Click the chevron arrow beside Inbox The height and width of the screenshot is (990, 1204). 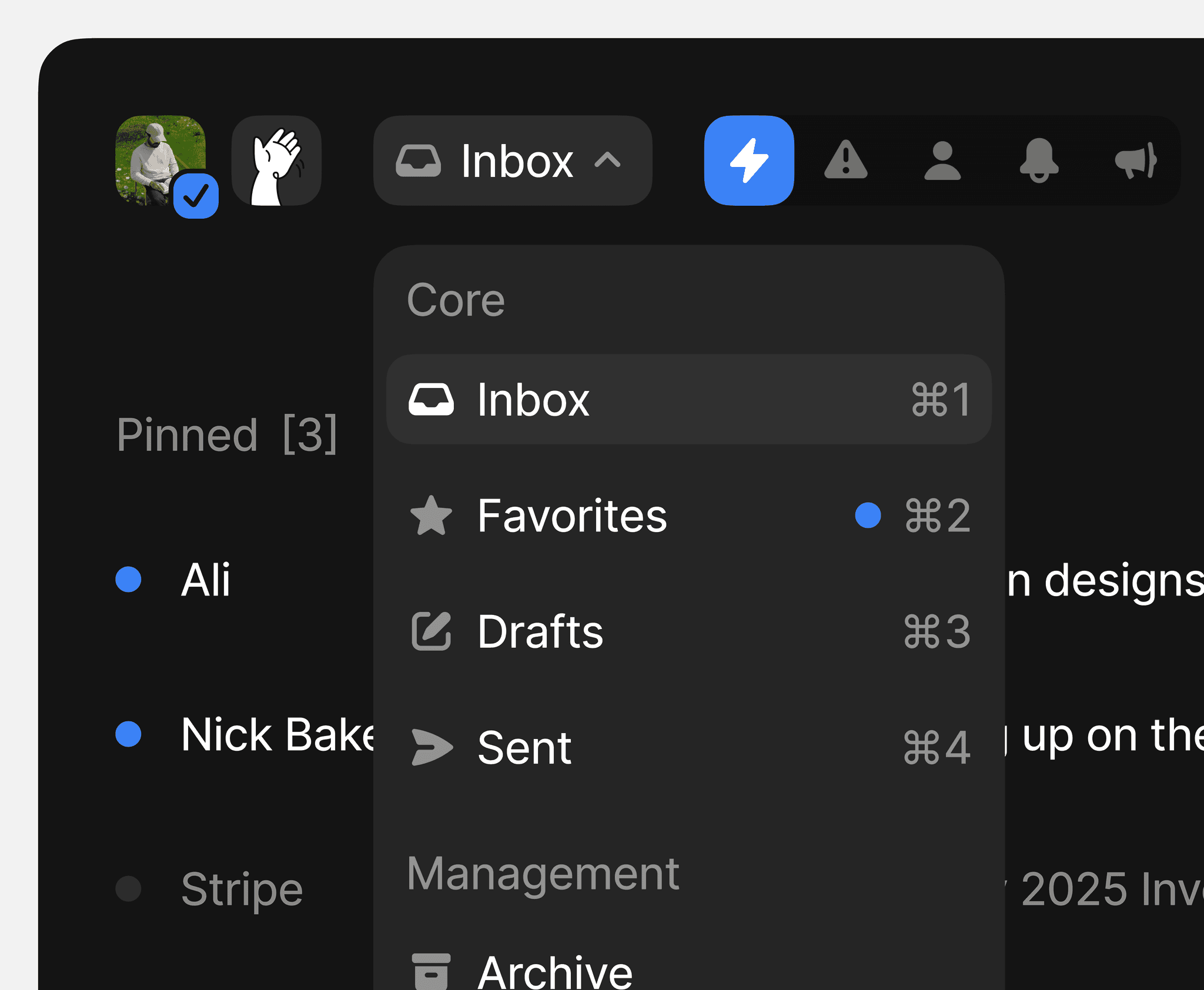pyautogui.click(x=607, y=160)
